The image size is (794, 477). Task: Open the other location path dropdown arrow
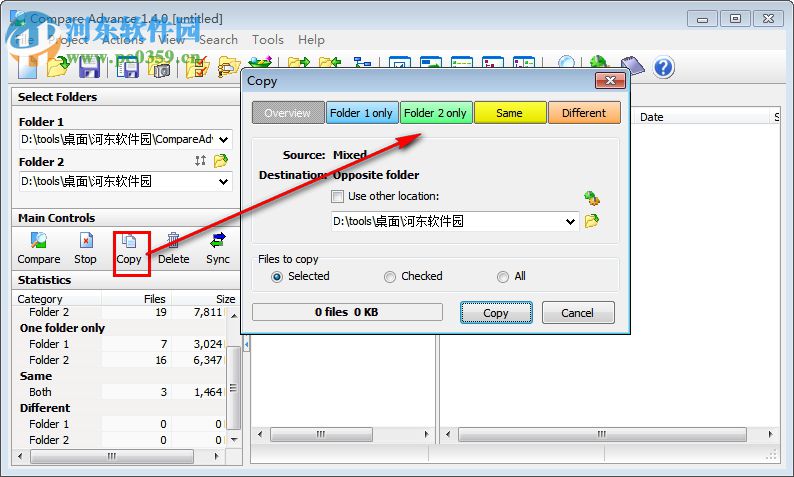(x=570, y=221)
